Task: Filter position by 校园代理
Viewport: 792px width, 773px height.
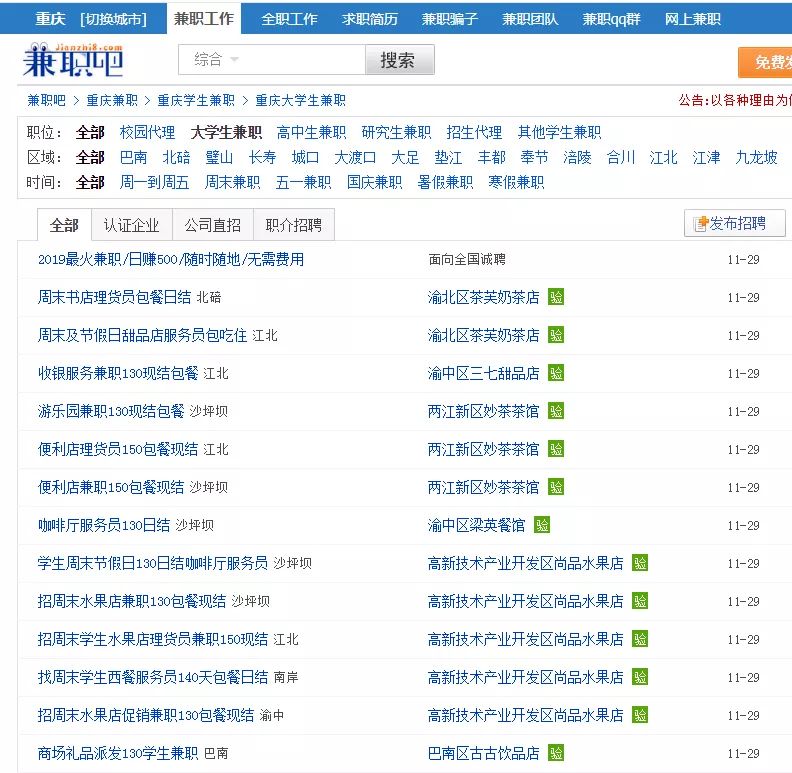Action: point(147,132)
